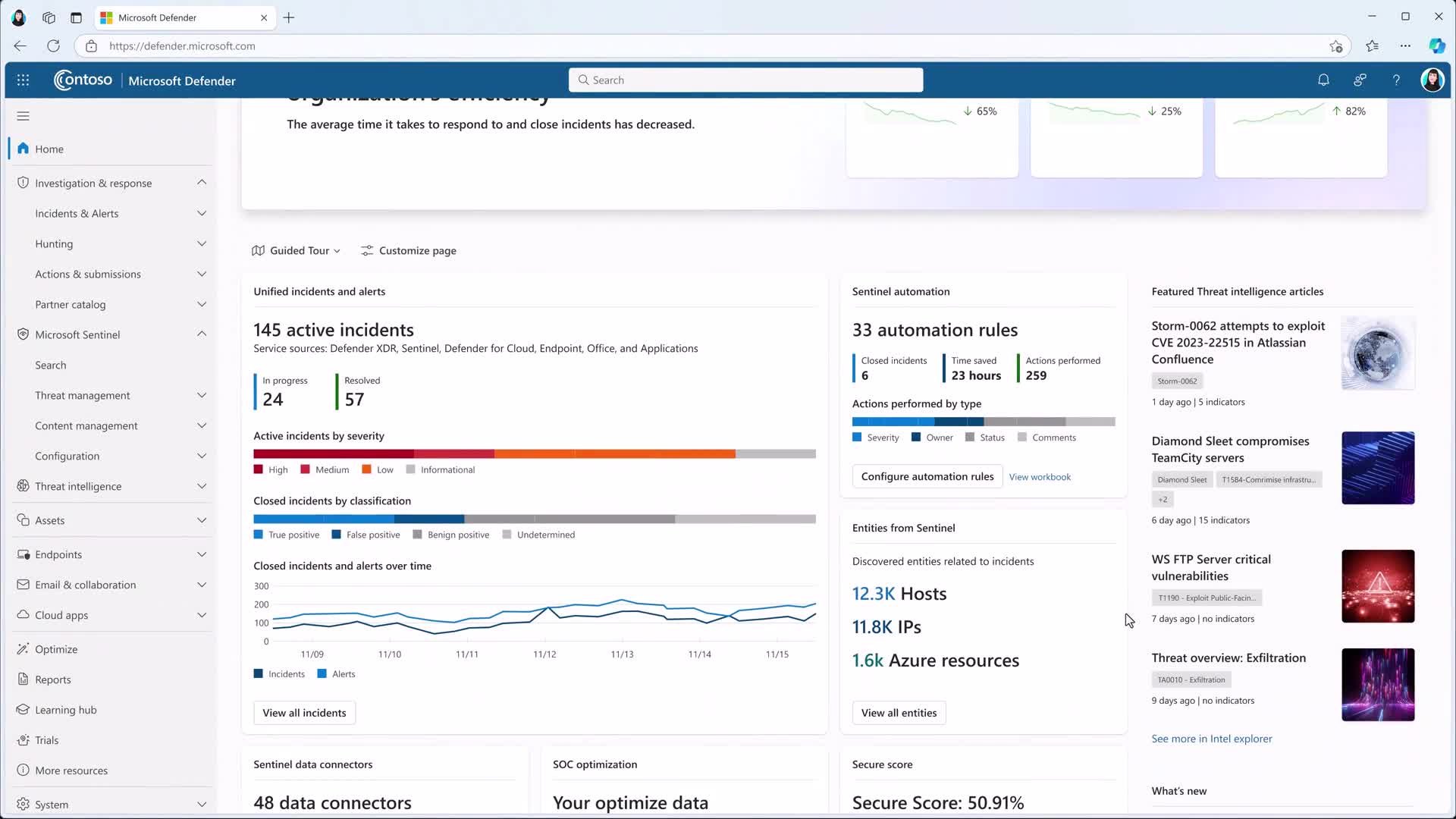Open the browser Copilot icon

[1437, 46]
